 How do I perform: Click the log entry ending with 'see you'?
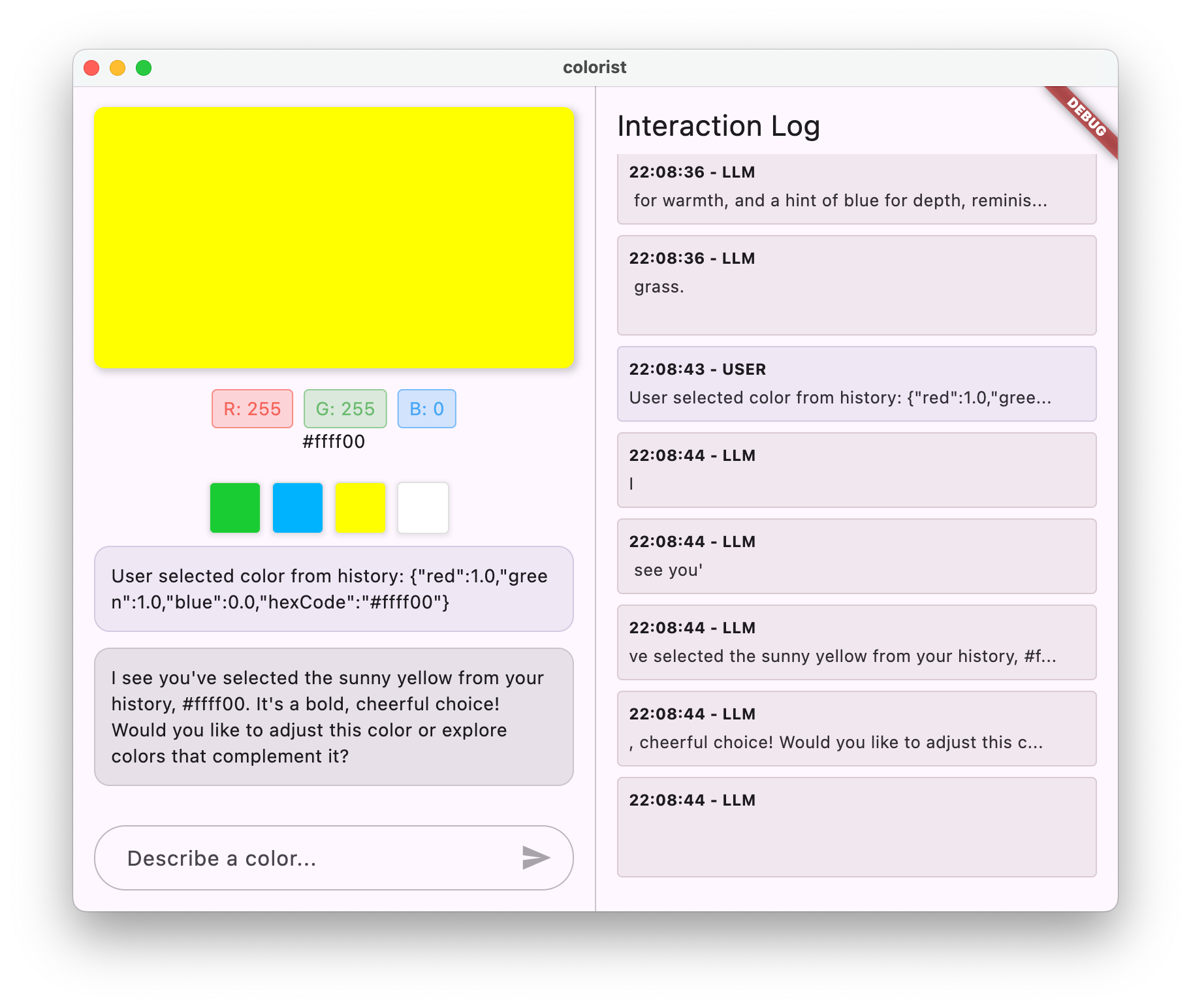pyautogui.click(x=856, y=556)
